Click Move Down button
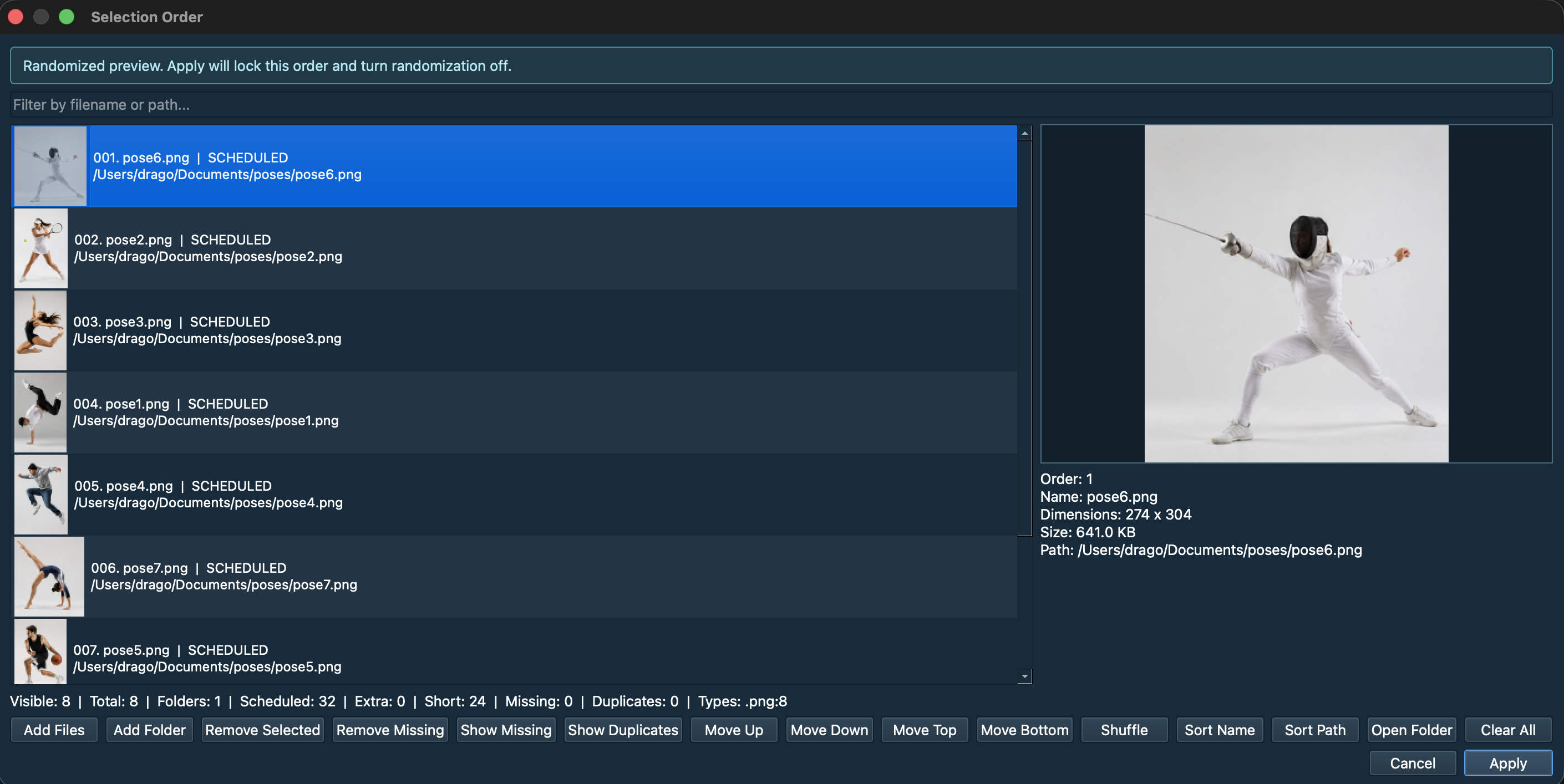The height and width of the screenshot is (784, 1564). pos(829,730)
